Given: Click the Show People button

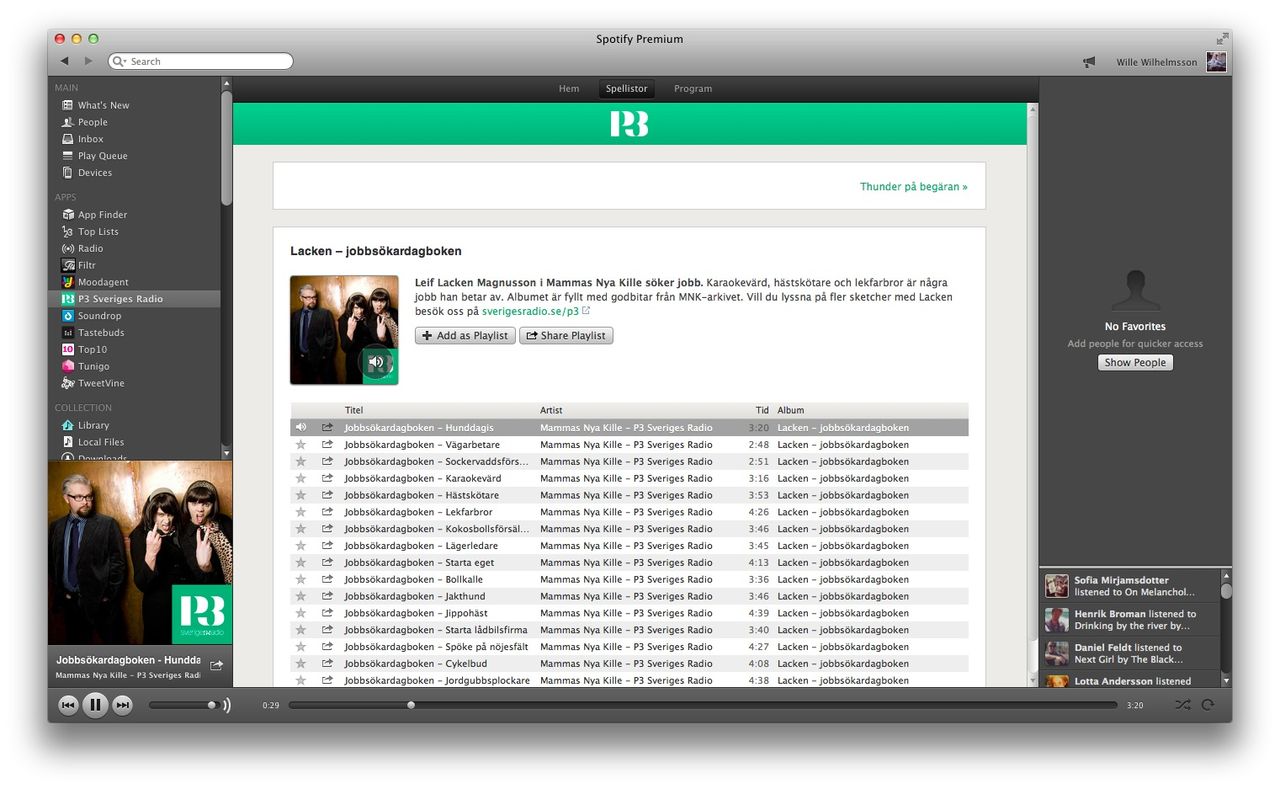Looking at the screenshot, I should [x=1135, y=363].
